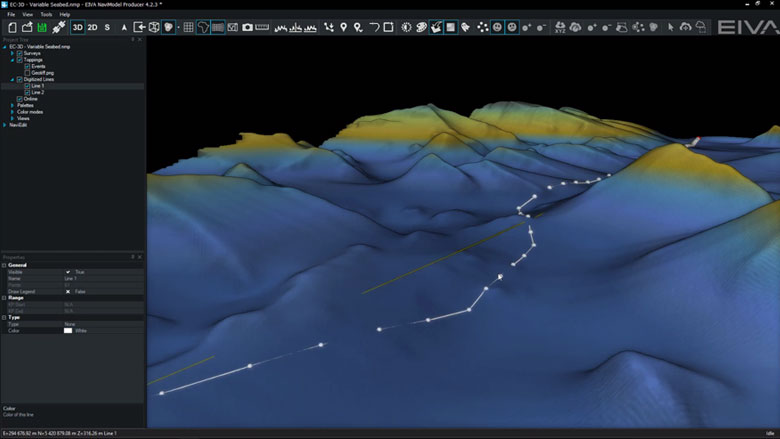This screenshot has width=780, height=439.
Task: Click the color palette icon
Action: pos(420,27)
